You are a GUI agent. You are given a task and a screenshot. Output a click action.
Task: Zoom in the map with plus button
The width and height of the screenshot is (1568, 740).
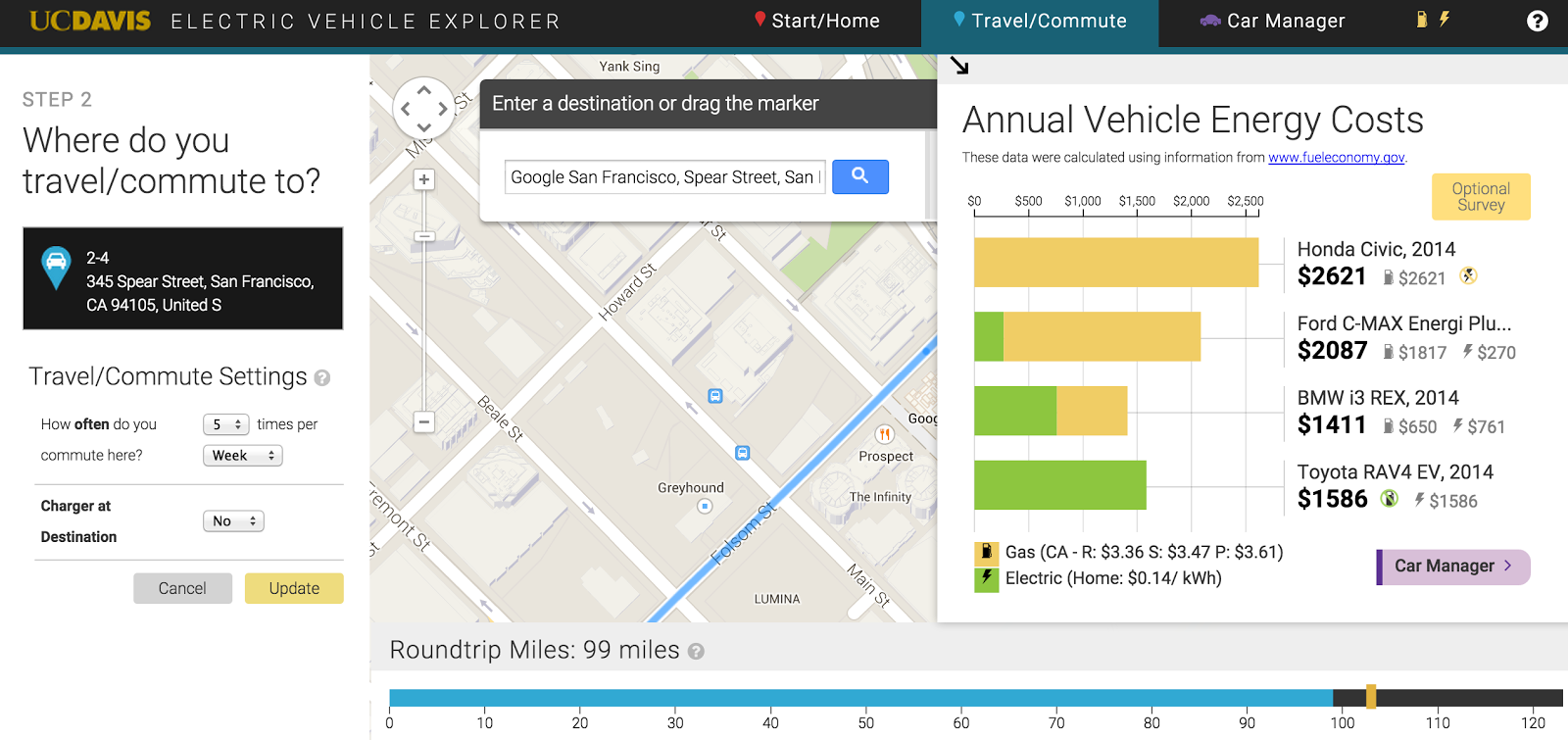tap(423, 179)
